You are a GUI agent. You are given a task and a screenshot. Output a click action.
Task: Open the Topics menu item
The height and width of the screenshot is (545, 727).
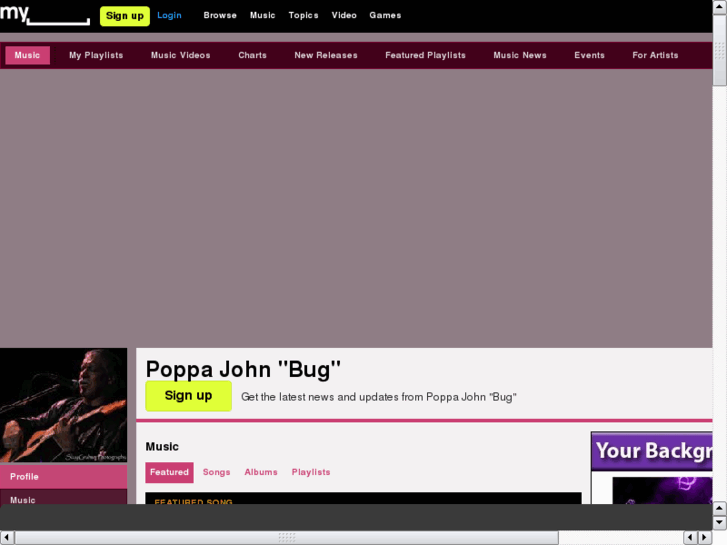(303, 15)
